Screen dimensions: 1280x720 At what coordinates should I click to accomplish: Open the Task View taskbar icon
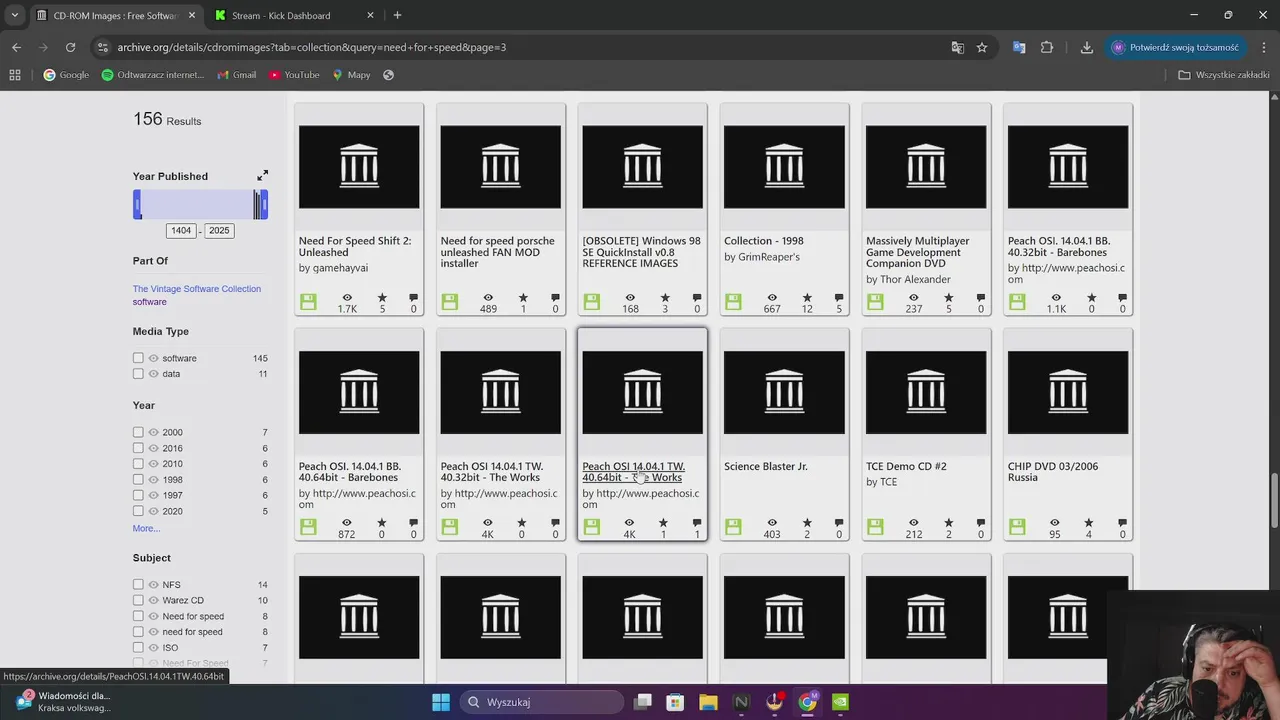pos(643,702)
